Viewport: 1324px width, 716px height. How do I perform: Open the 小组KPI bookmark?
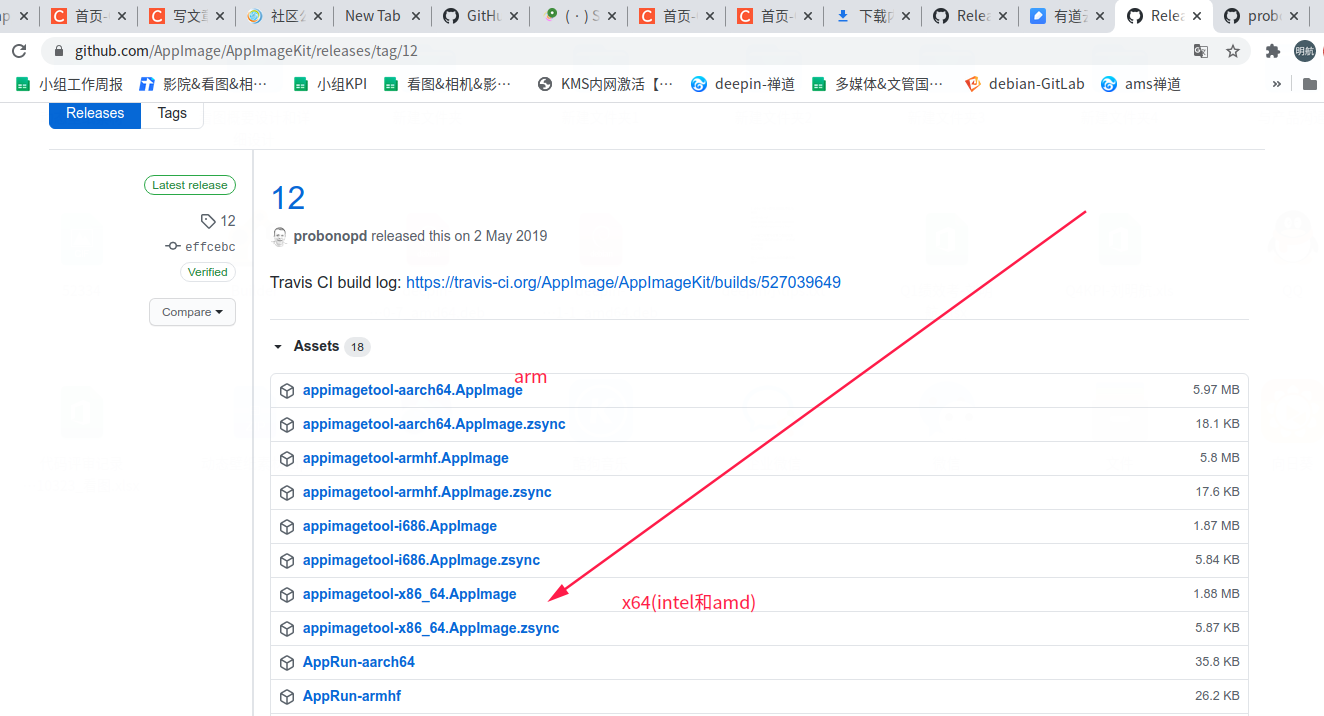click(x=330, y=84)
